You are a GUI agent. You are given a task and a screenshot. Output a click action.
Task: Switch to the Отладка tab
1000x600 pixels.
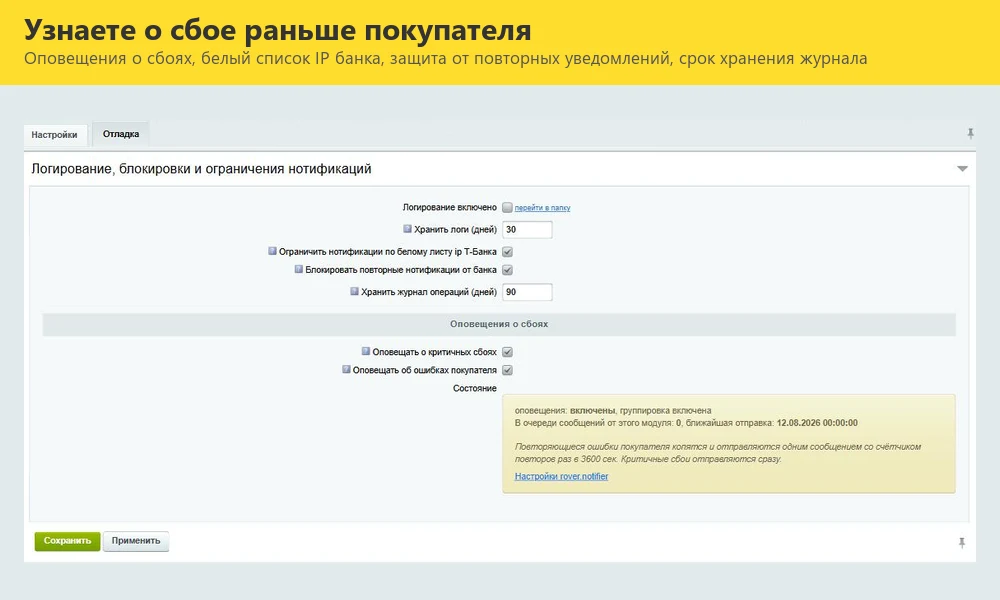121,134
